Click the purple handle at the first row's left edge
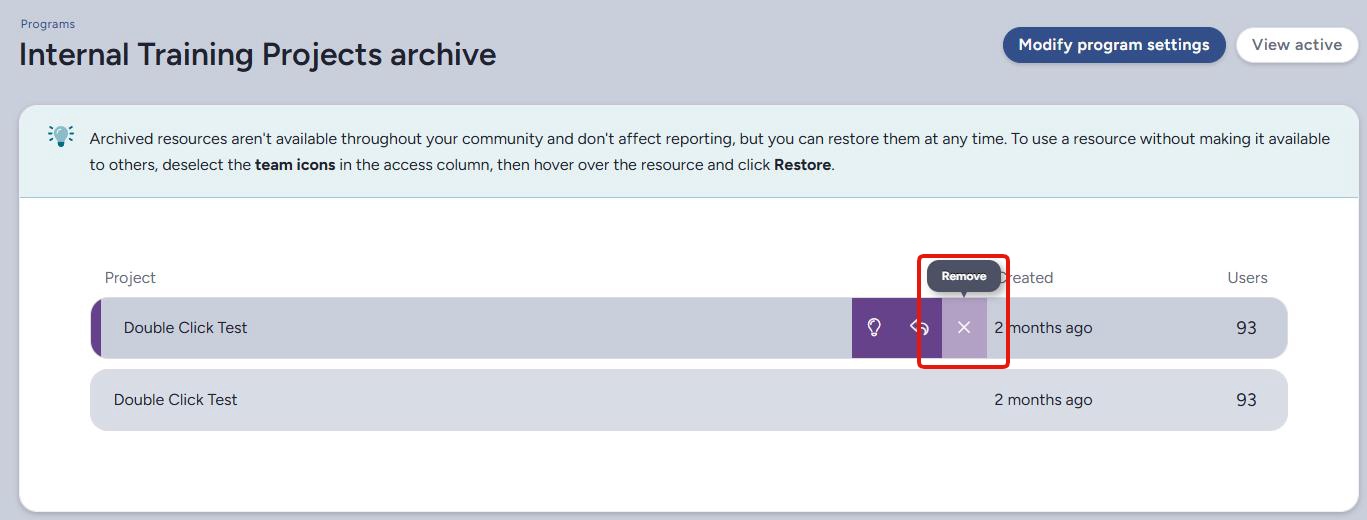 click(x=96, y=328)
